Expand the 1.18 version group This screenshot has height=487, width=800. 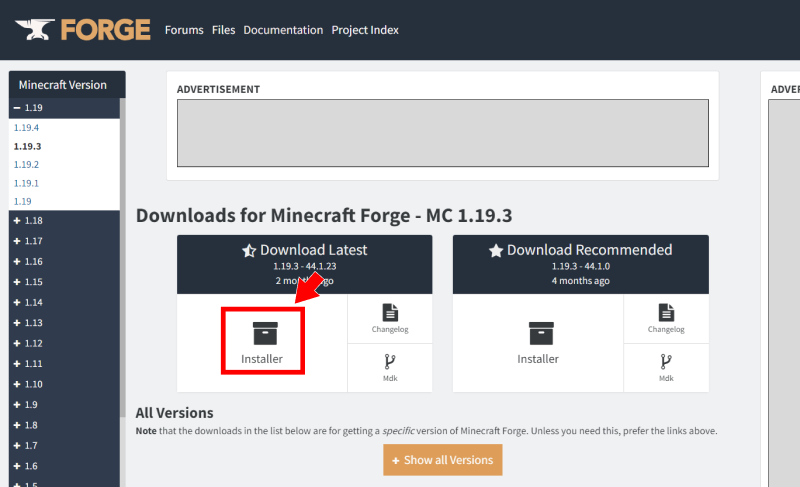(64, 220)
